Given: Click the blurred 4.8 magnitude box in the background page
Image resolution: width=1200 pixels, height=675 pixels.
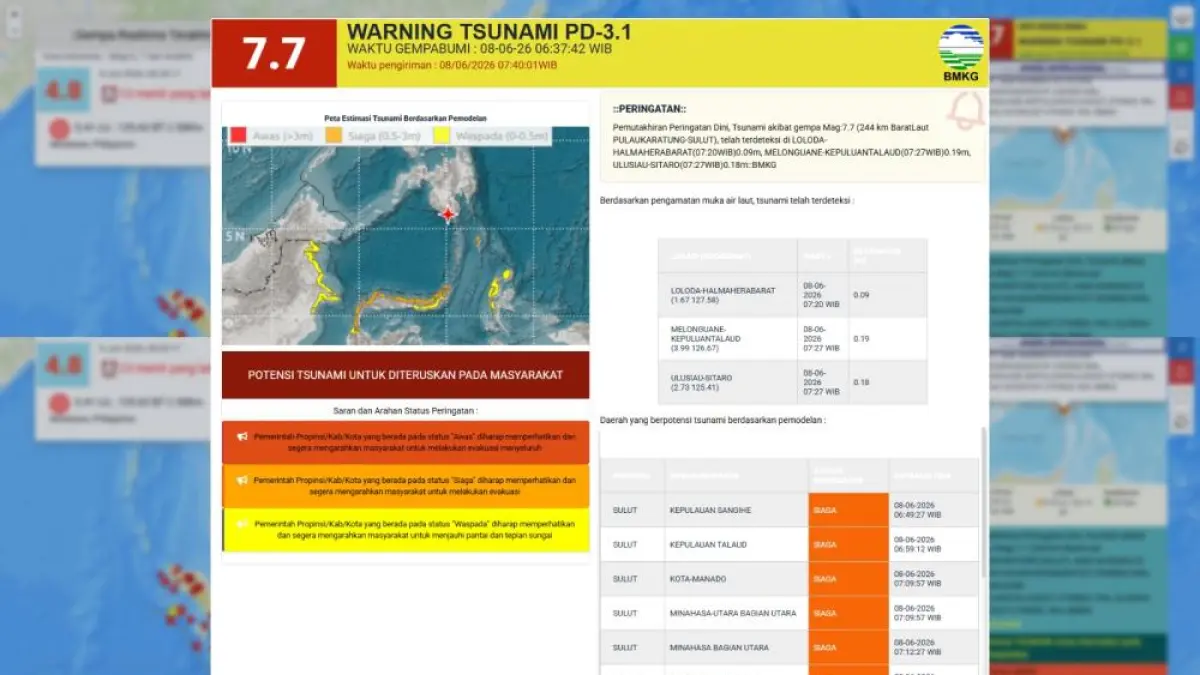Looking at the screenshot, I should [64, 88].
